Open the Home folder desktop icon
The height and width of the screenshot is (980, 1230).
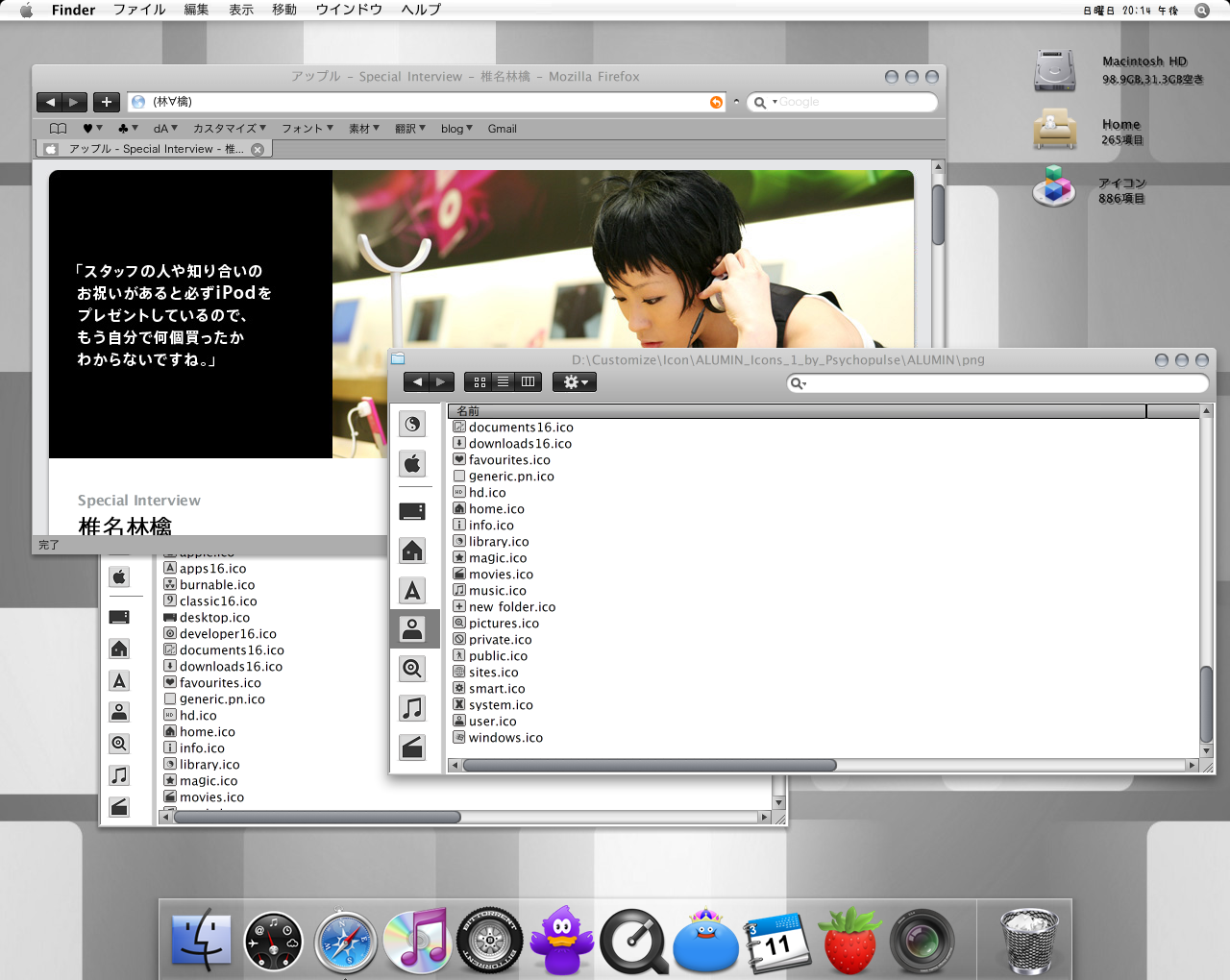pyautogui.click(x=1054, y=129)
